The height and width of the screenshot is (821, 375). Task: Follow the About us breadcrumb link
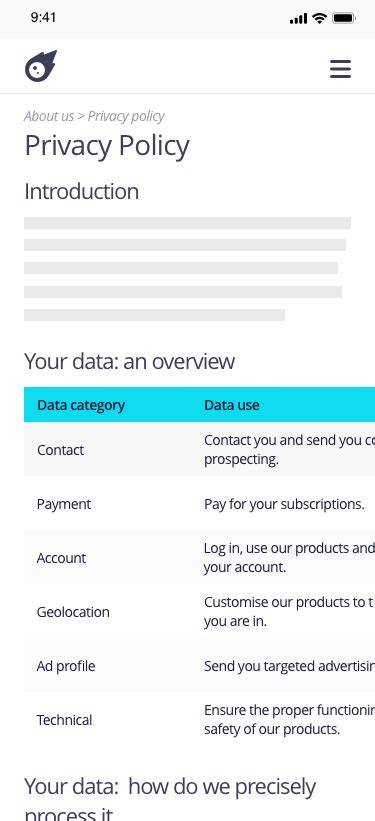[x=49, y=116]
